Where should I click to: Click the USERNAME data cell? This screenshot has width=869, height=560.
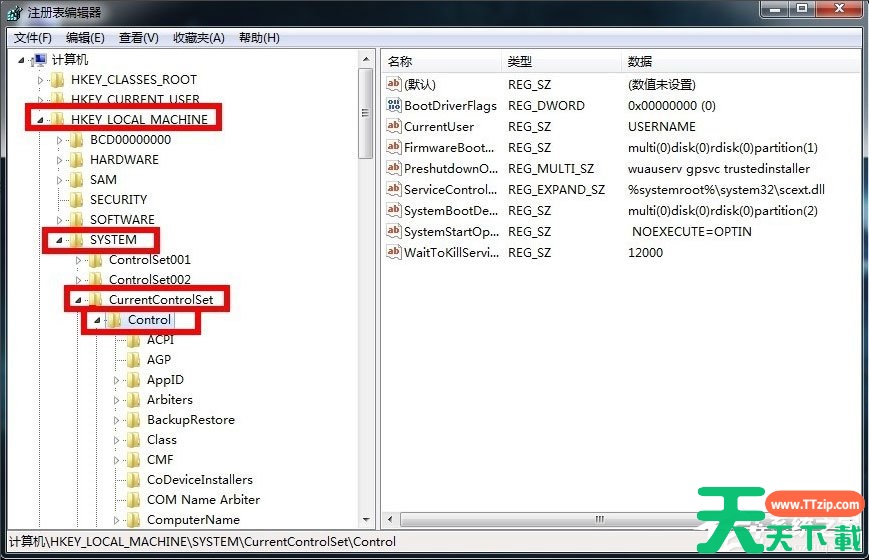tap(662, 126)
